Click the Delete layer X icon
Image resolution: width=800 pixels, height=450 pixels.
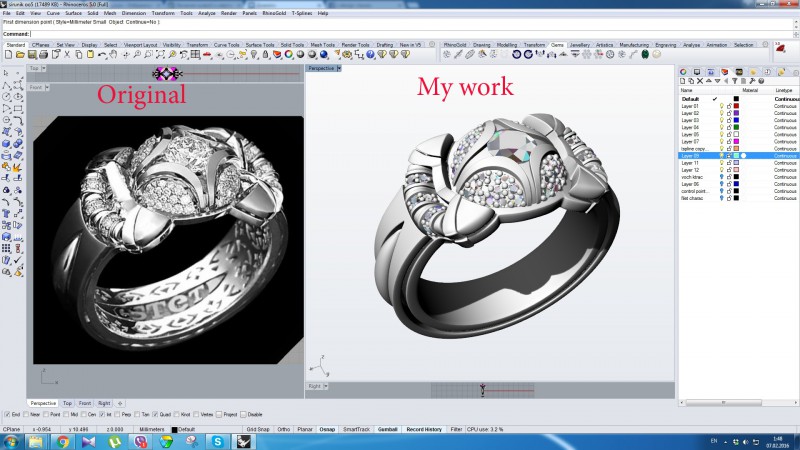pyautogui.click(x=700, y=81)
